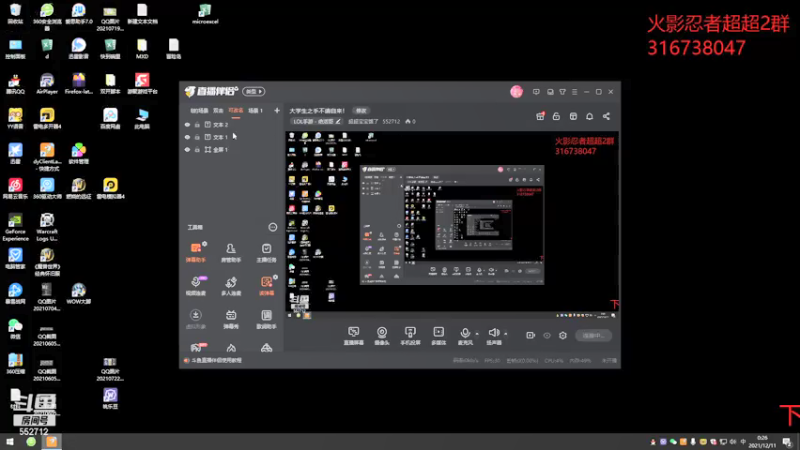Open stream settings gear icon
Screen dimensions: 800x450
563,335
